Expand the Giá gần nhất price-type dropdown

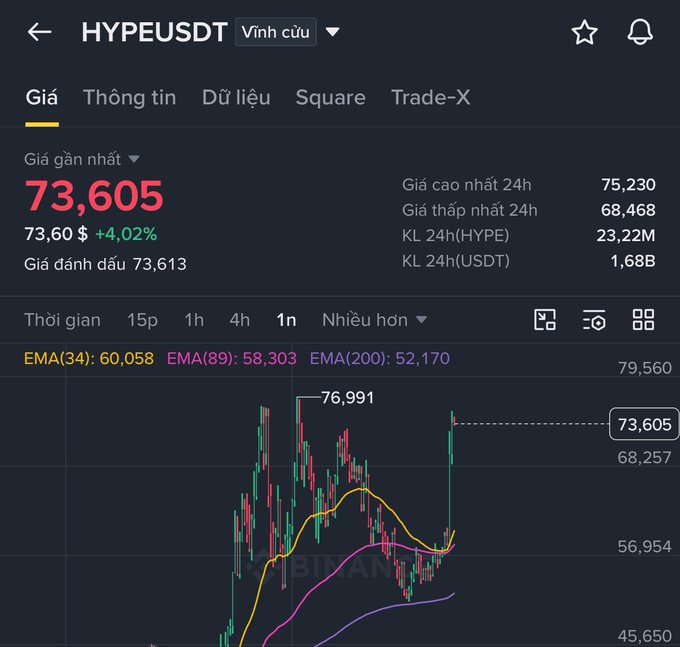[x=134, y=159]
